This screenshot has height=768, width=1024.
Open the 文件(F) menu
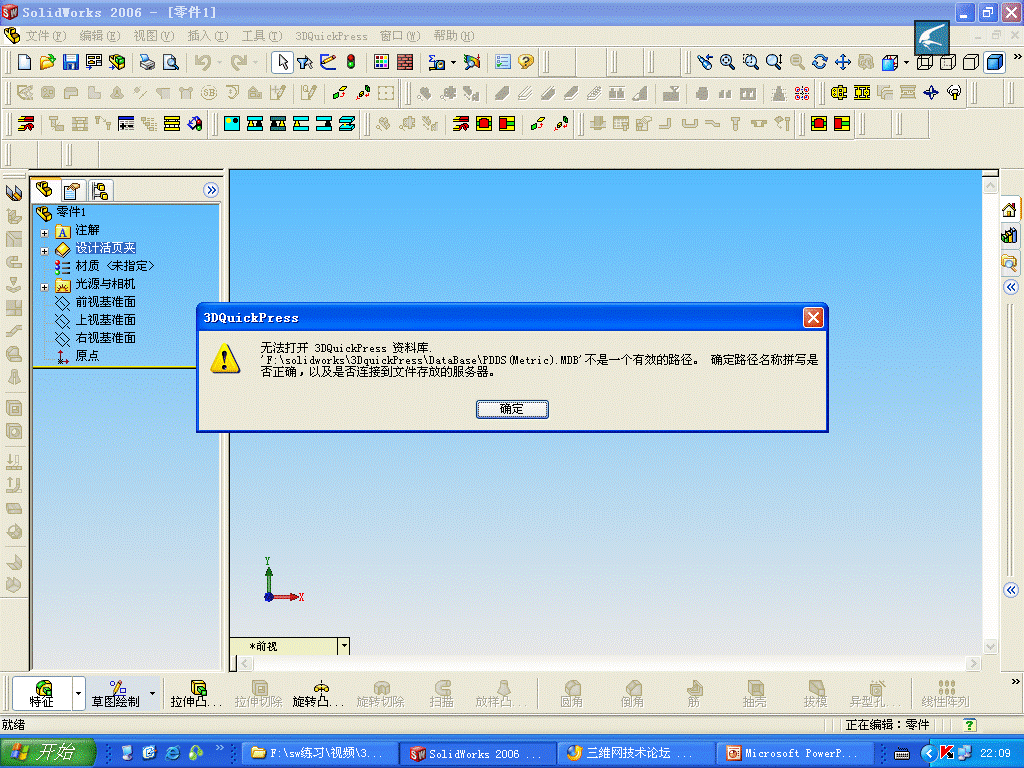46,36
